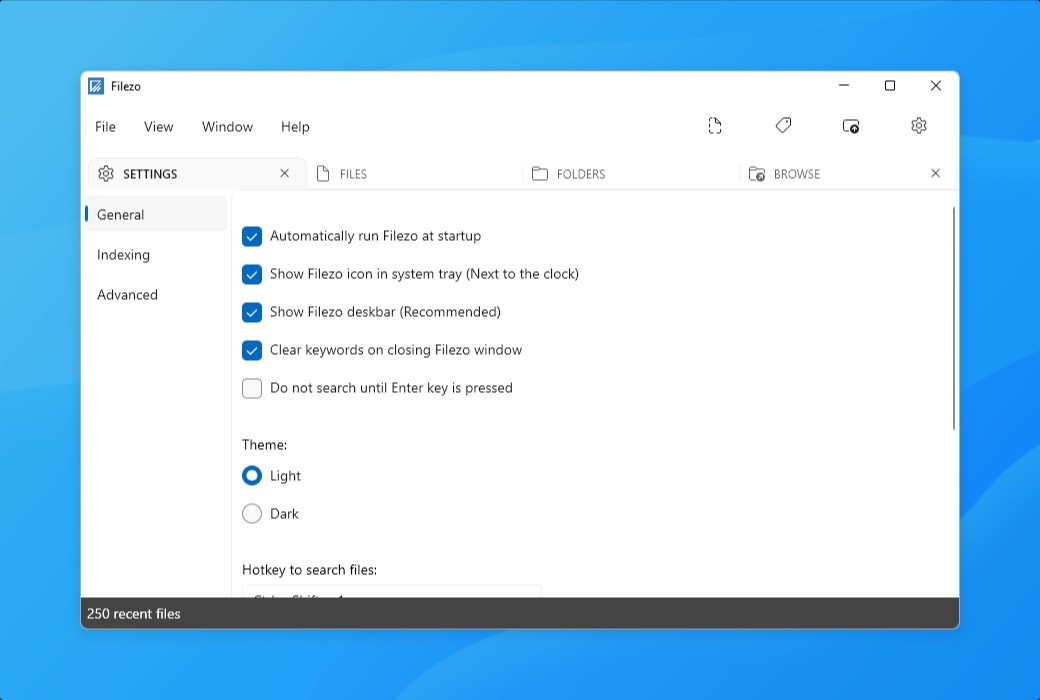Click the page icon on FILES tab
Screen dimensions: 1040x700
click(x=323, y=174)
